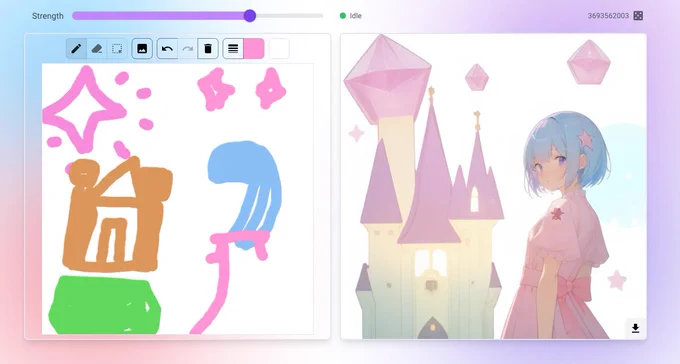Select the eraser tool
680x364 pixels.
point(97,49)
